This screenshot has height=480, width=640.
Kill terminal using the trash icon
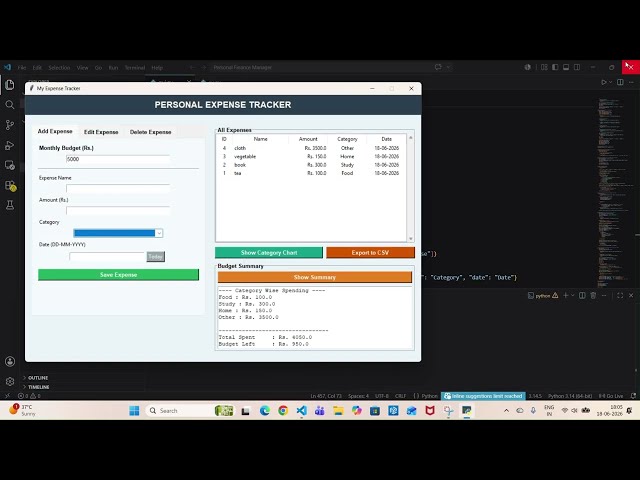pos(593,295)
